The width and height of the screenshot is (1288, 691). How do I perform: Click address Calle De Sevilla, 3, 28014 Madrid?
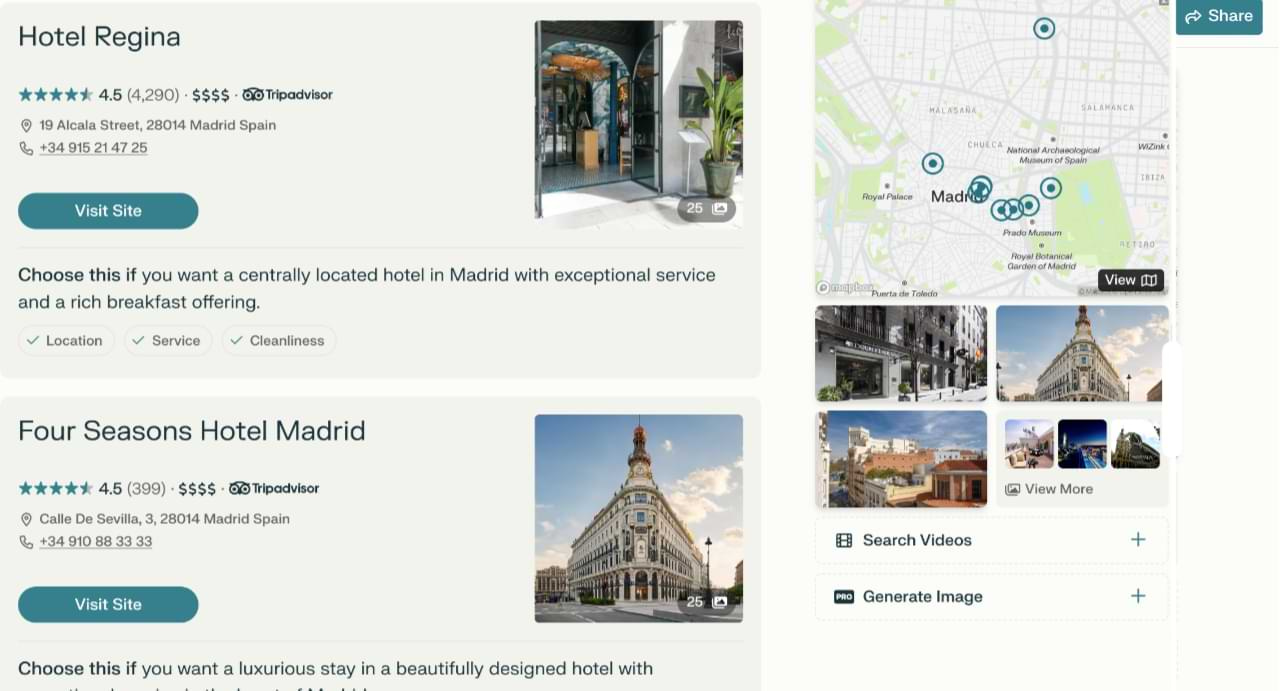click(x=164, y=520)
